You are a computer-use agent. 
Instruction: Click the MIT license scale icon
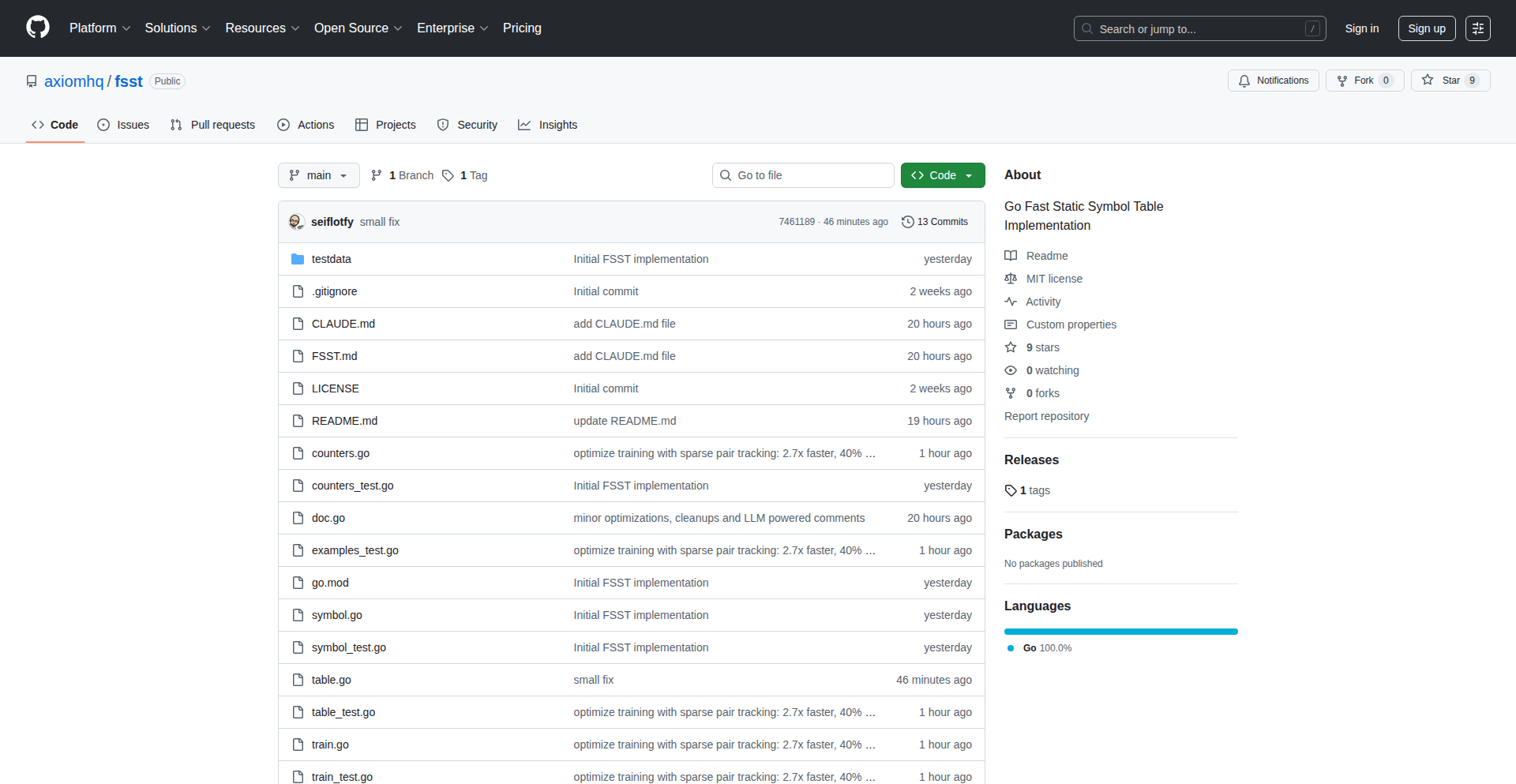[x=1011, y=279]
